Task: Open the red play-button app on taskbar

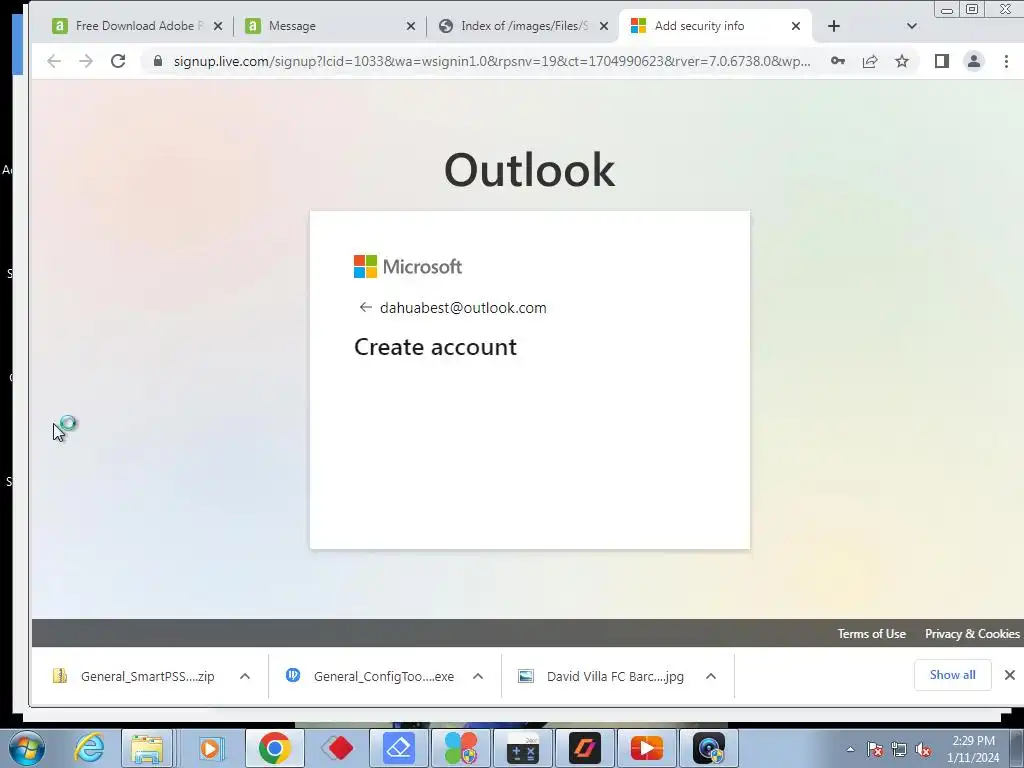Action: click(x=647, y=748)
